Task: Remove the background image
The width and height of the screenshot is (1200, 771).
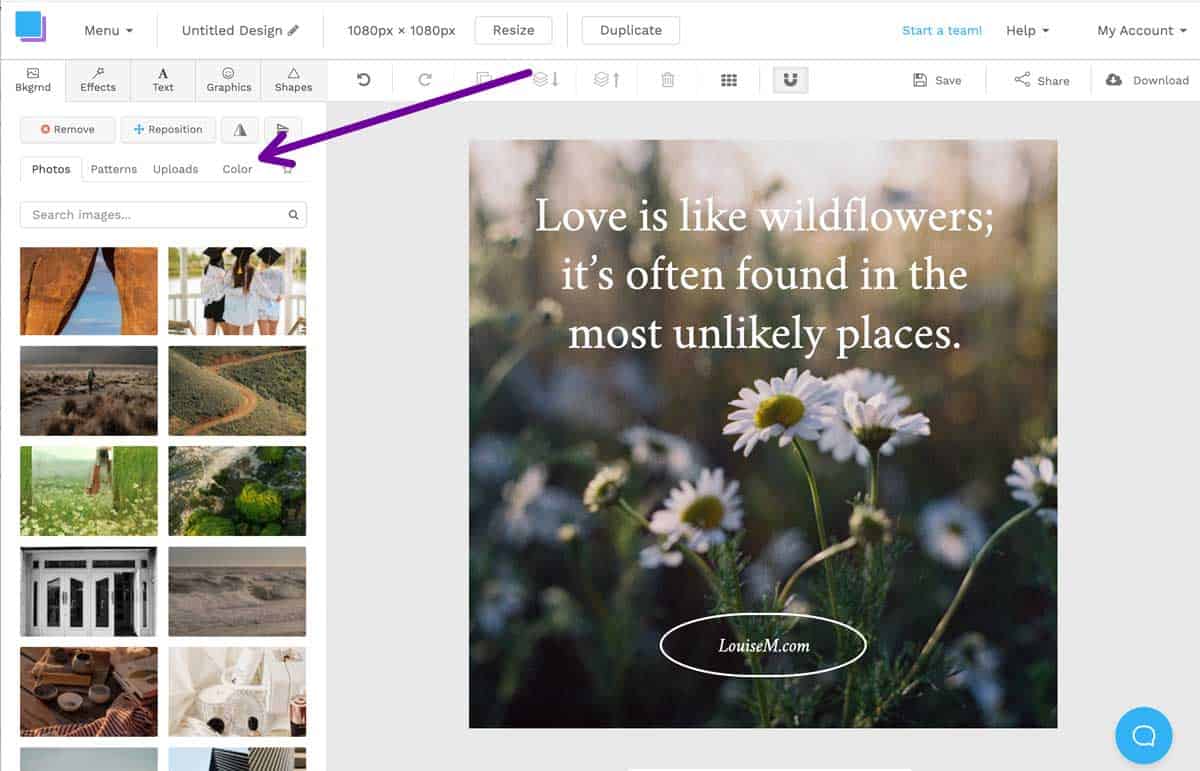Action: coord(68,129)
